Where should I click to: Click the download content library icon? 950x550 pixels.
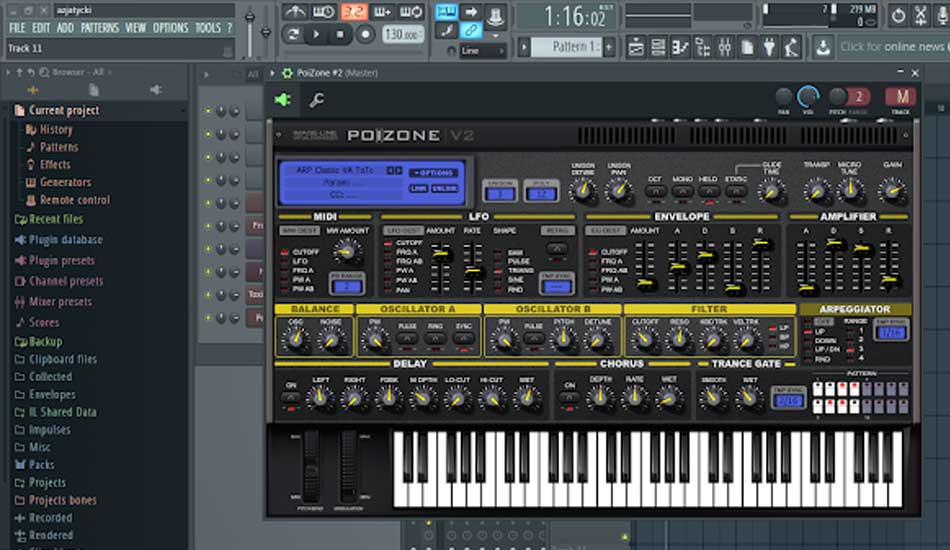[823, 47]
